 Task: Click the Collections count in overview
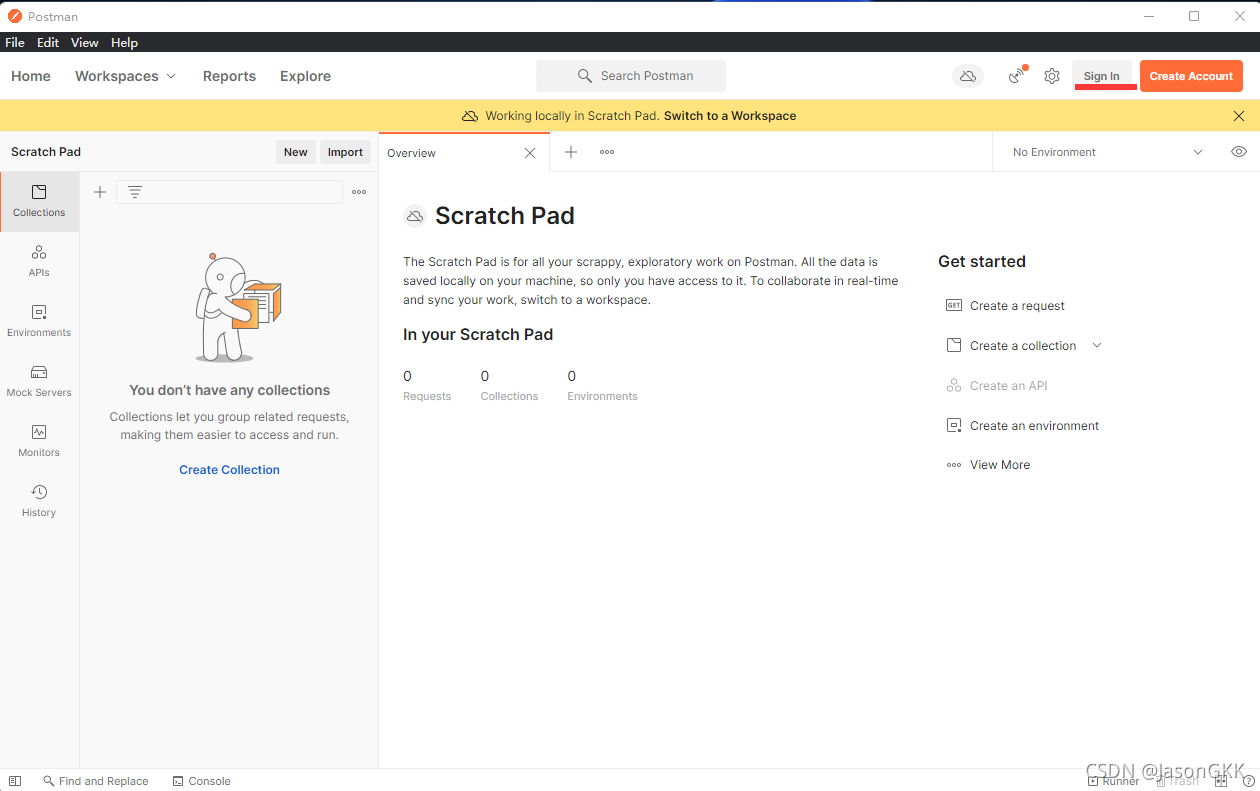(509, 386)
